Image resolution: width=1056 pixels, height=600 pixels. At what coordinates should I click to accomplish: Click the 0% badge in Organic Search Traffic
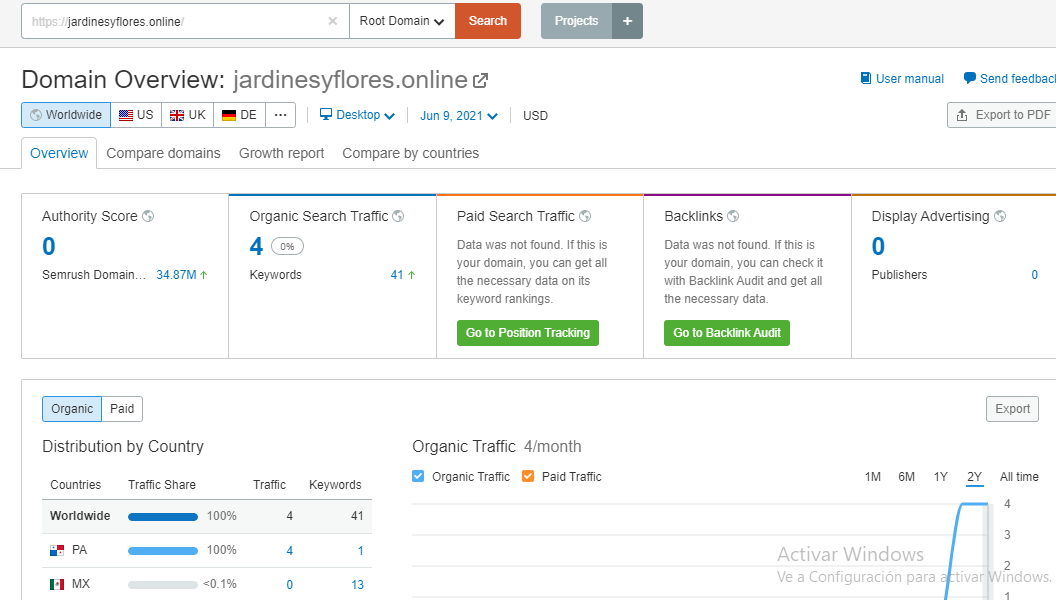(x=288, y=246)
